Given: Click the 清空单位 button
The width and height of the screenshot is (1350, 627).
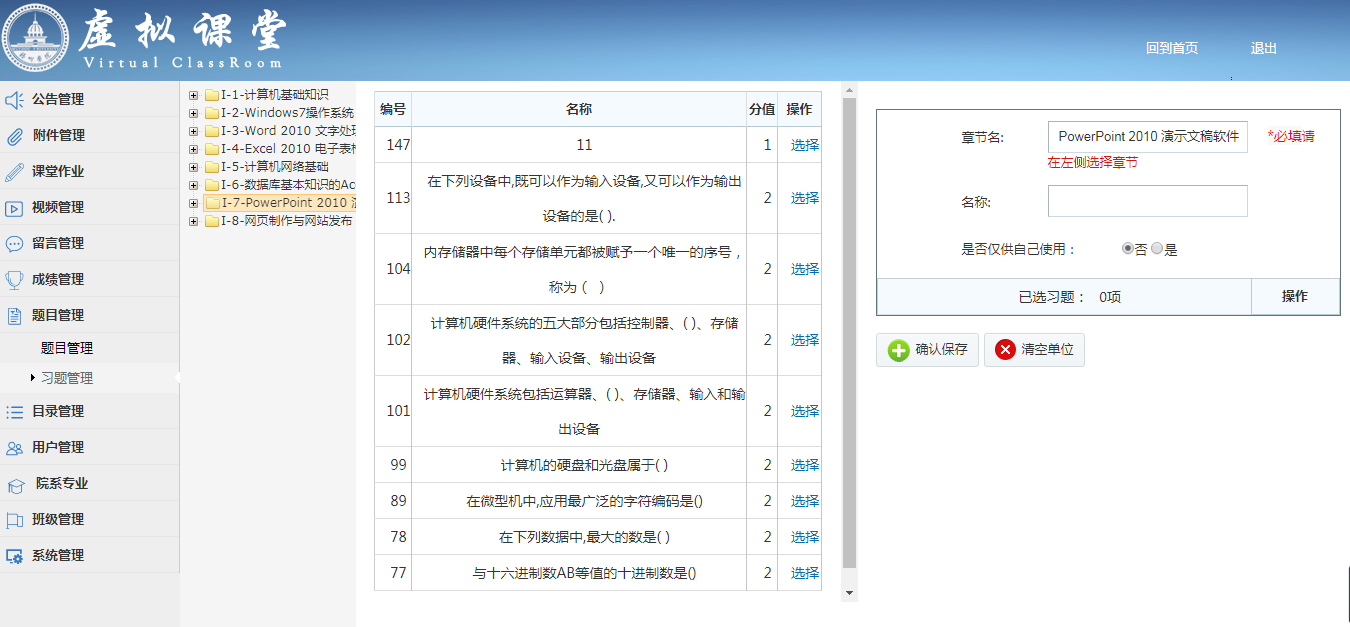Looking at the screenshot, I should (1034, 350).
